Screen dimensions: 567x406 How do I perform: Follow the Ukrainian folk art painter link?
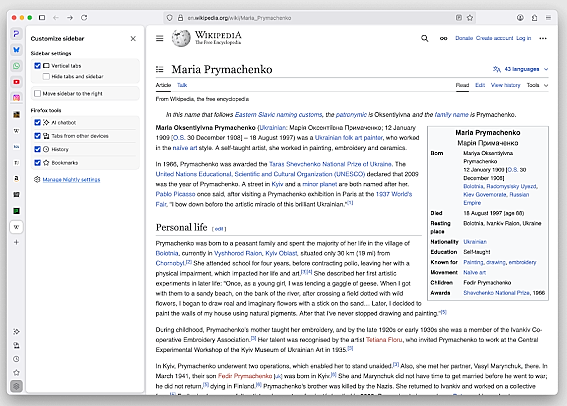click(349, 138)
